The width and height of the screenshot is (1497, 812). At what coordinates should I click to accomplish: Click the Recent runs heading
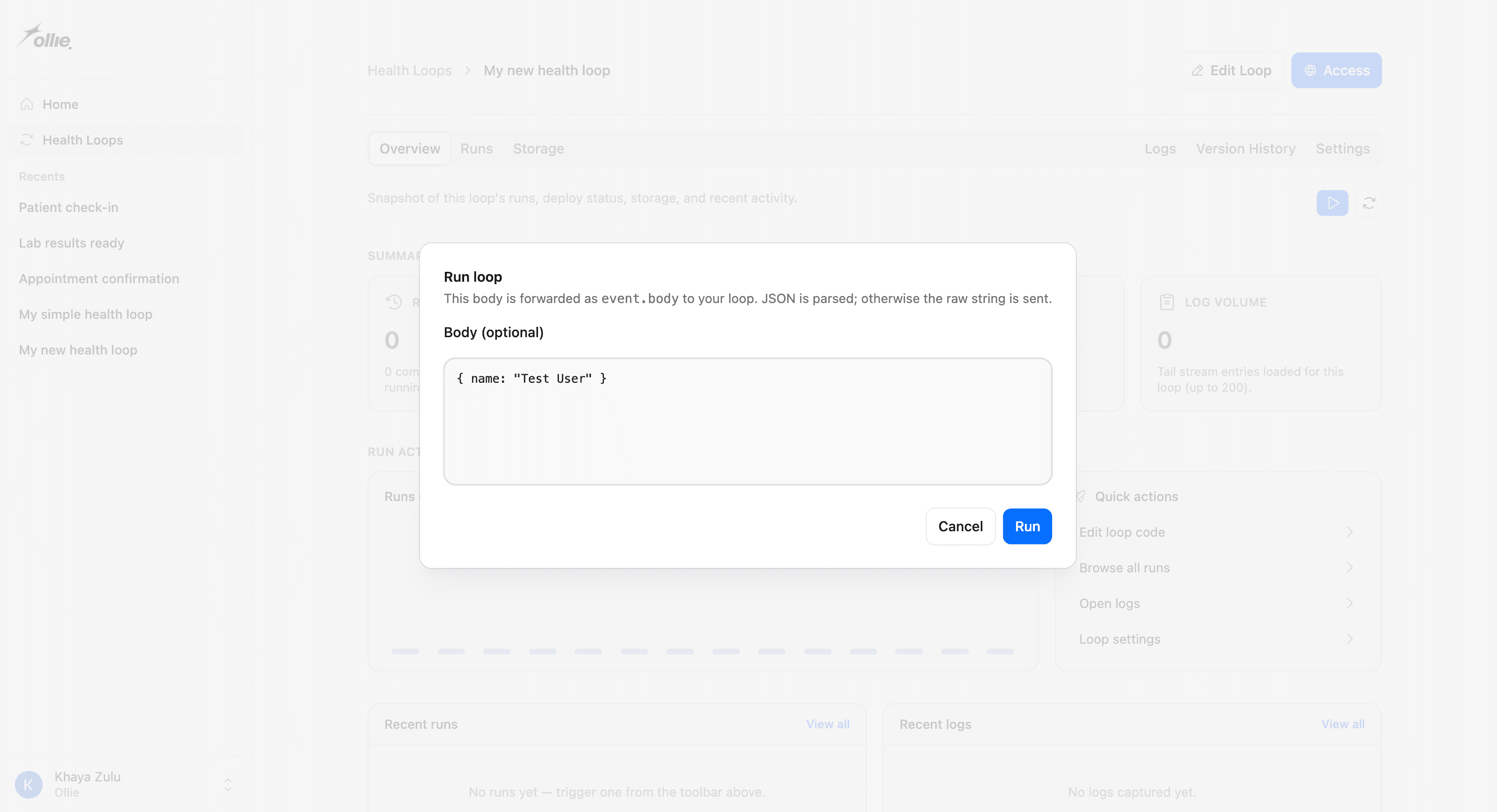(x=421, y=724)
